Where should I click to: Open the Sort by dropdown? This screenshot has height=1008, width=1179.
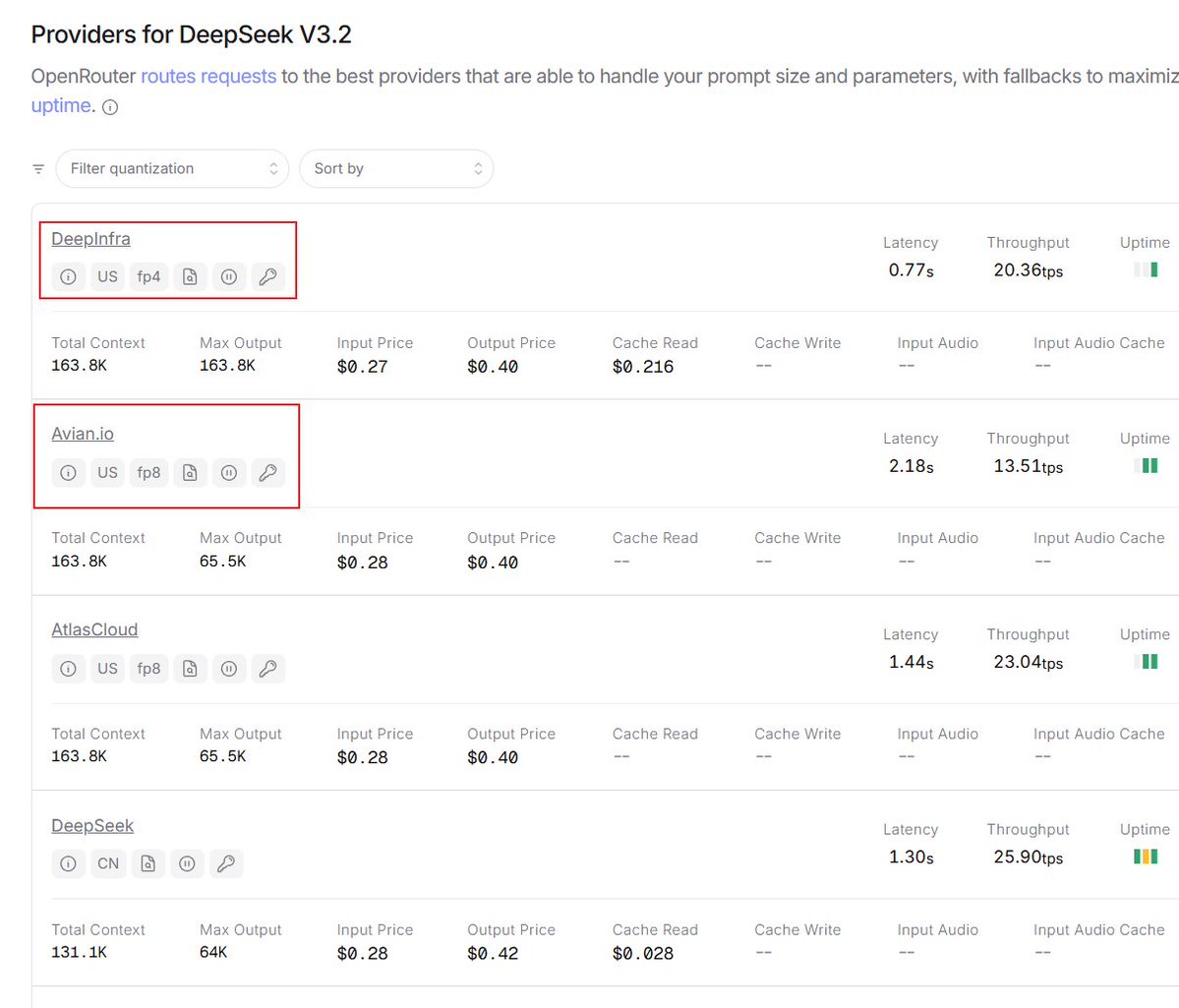(x=396, y=169)
